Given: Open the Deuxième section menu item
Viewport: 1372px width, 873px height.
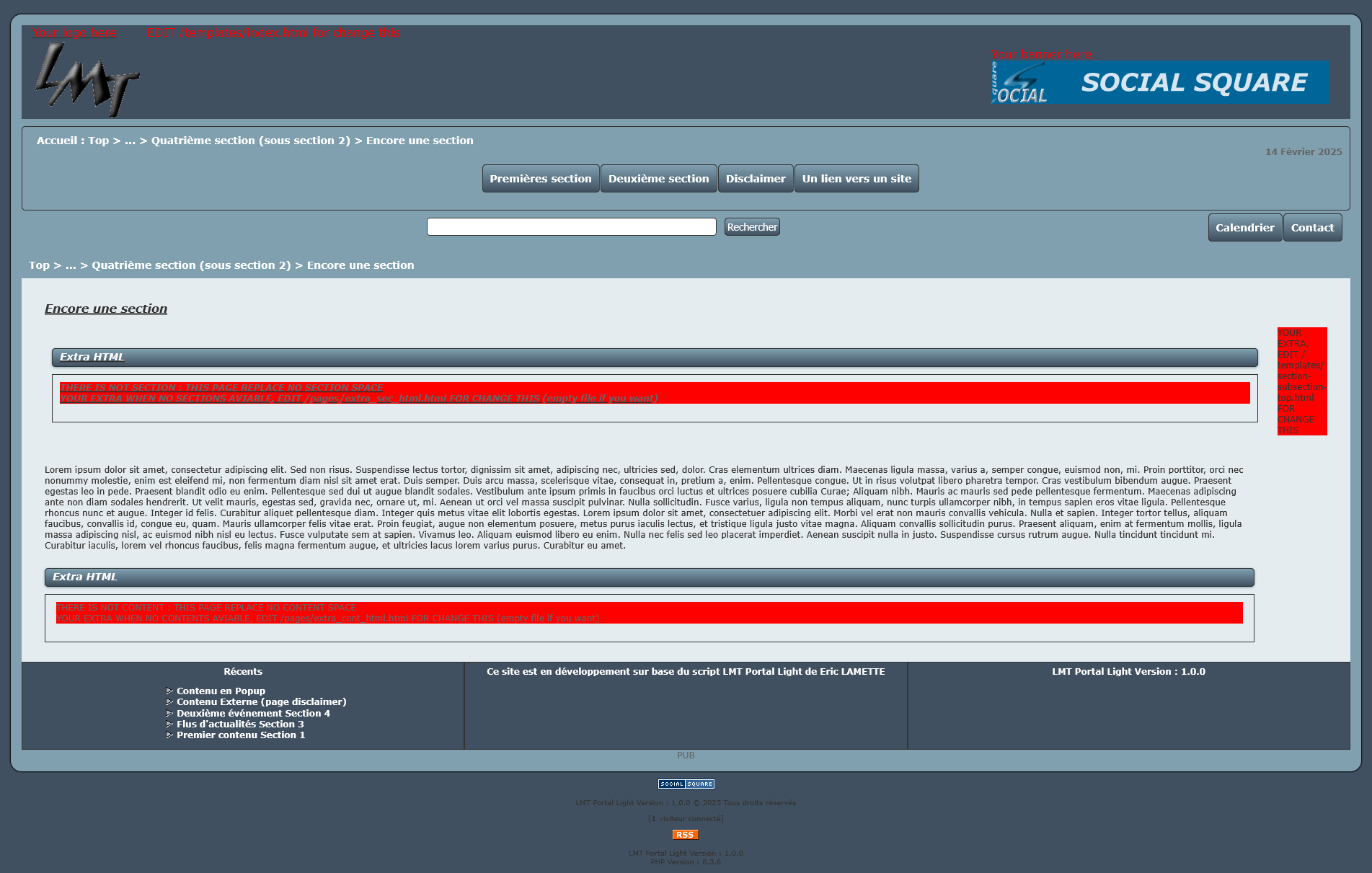Looking at the screenshot, I should pos(658,179).
